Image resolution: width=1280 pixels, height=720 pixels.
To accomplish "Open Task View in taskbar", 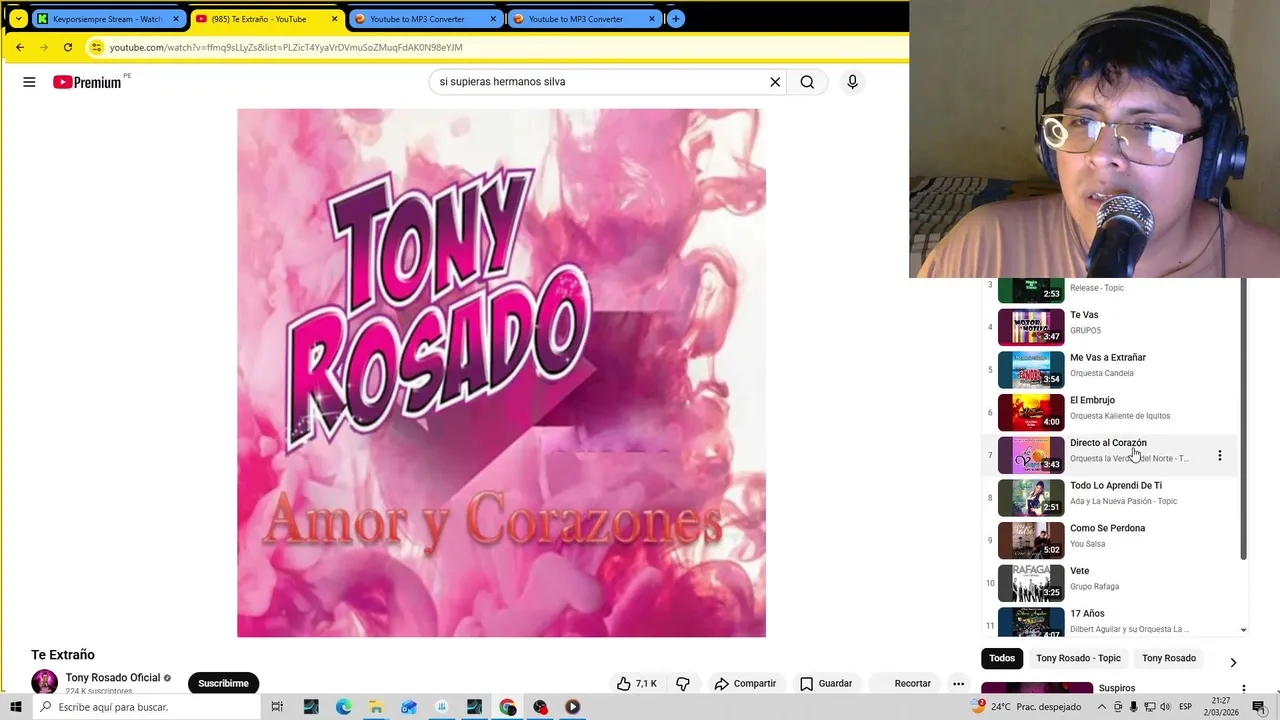I will 277,707.
